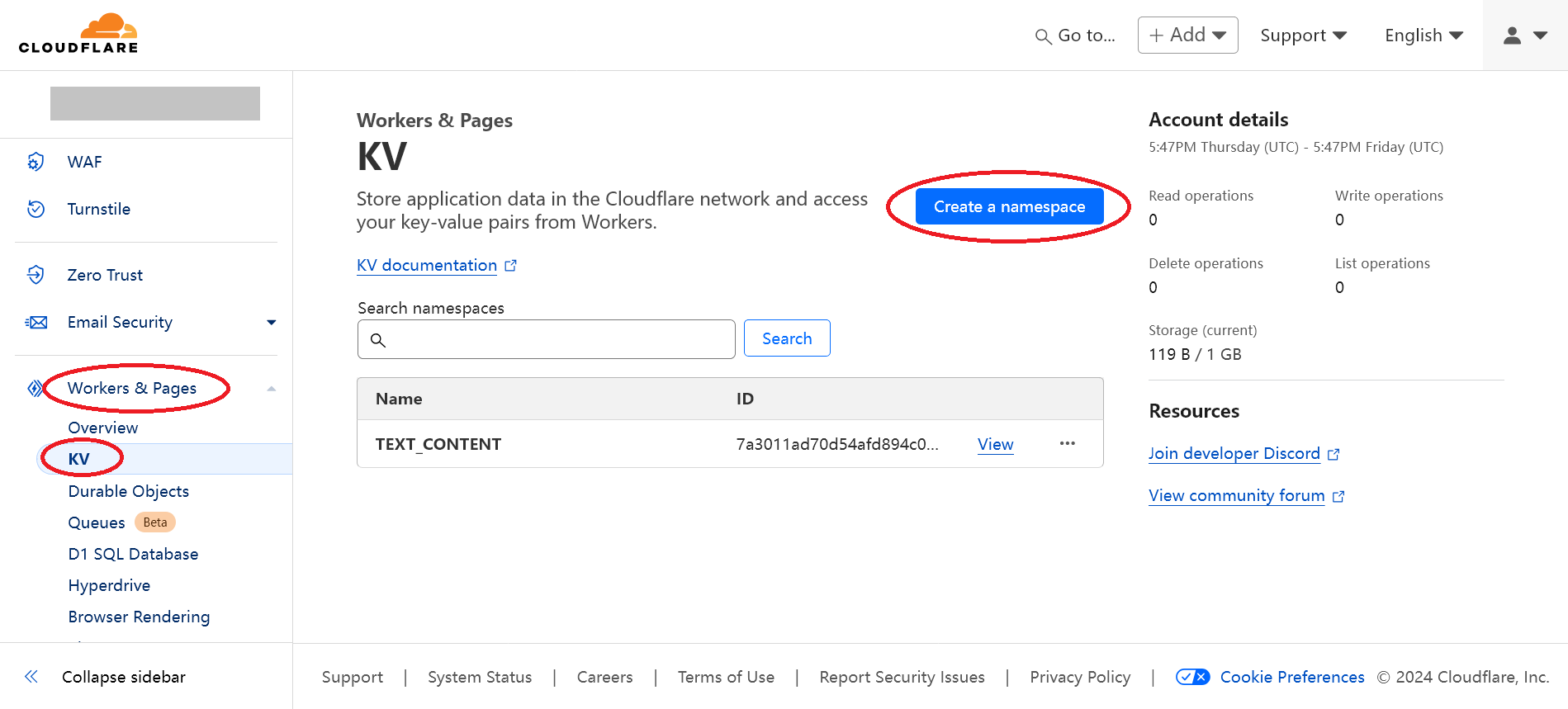This screenshot has width=1568, height=709.
Task: Click the Beta badge next to Queues
Action: (x=155, y=522)
